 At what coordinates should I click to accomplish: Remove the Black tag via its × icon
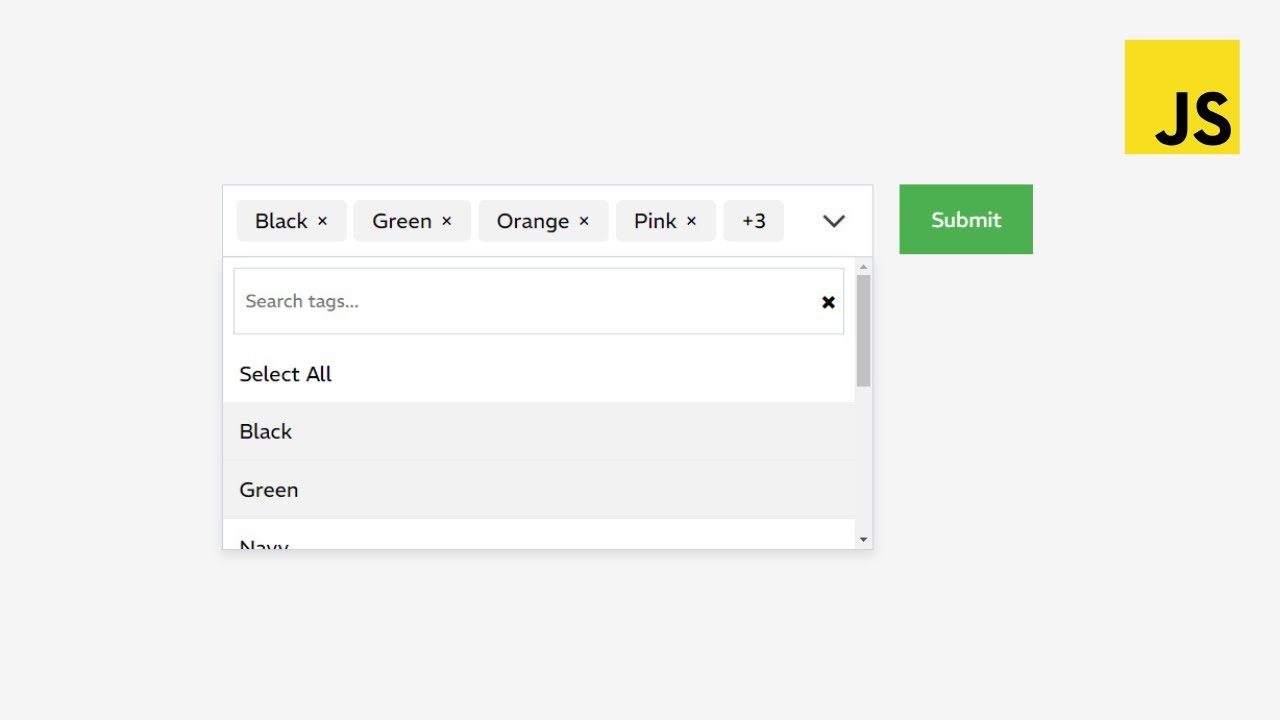click(322, 222)
